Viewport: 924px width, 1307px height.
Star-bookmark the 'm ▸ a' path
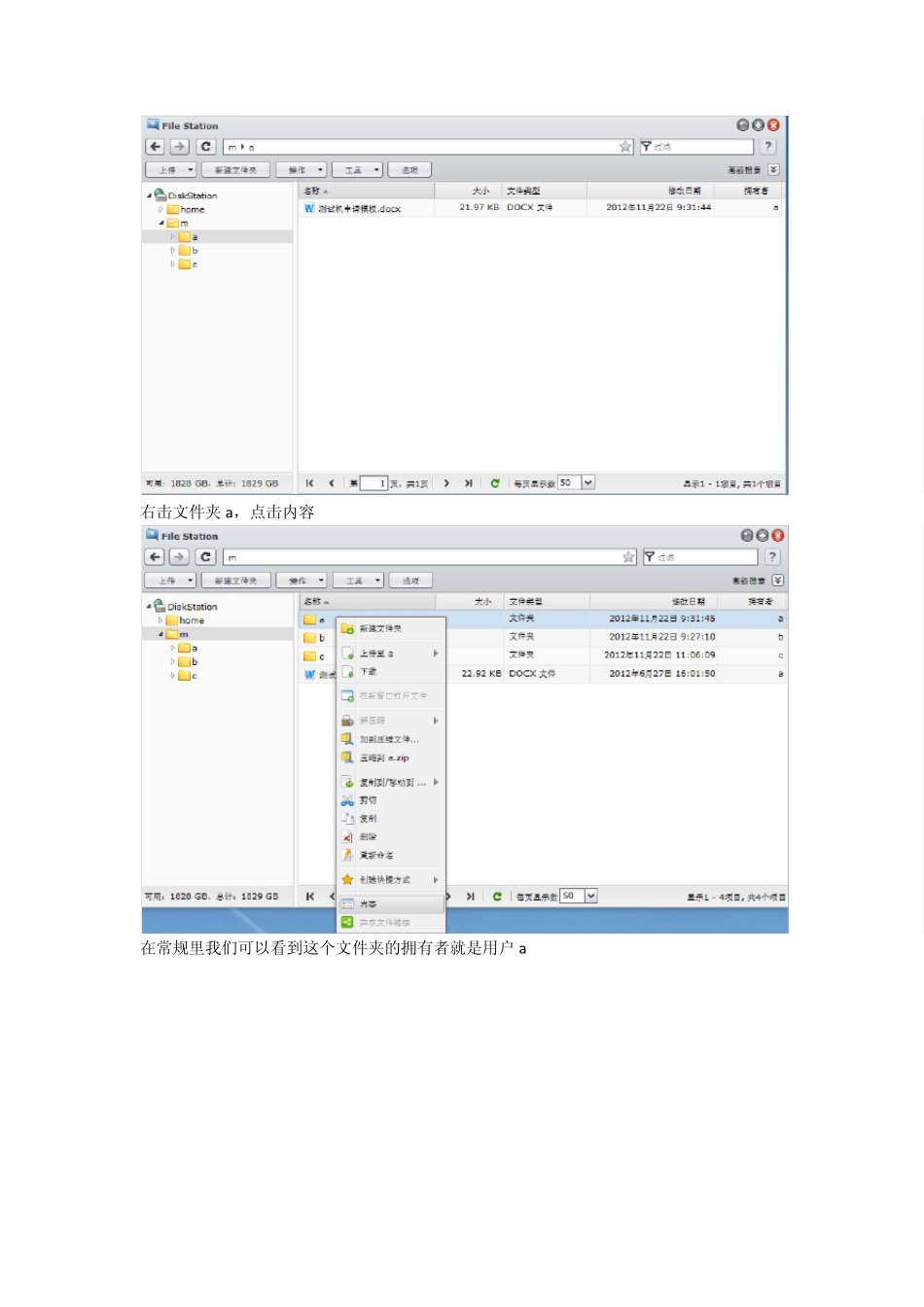pyautogui.click(x=625, y=147)
